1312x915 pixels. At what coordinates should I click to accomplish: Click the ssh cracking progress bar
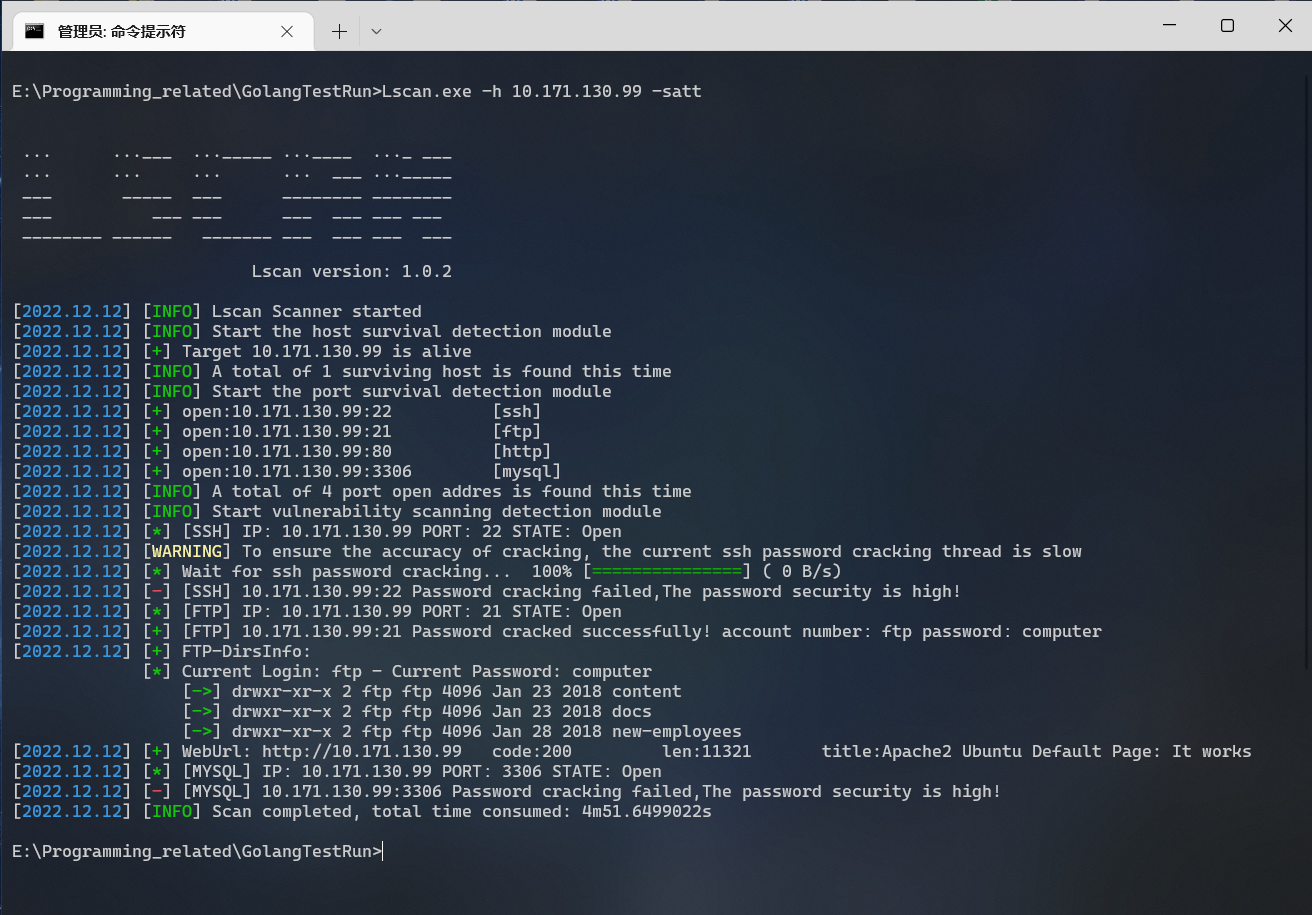tap(667, 571)
